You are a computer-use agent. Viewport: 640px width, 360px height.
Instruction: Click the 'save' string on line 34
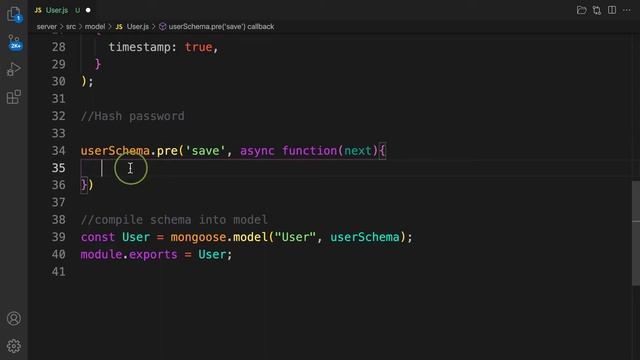click(x=205, y=151)
